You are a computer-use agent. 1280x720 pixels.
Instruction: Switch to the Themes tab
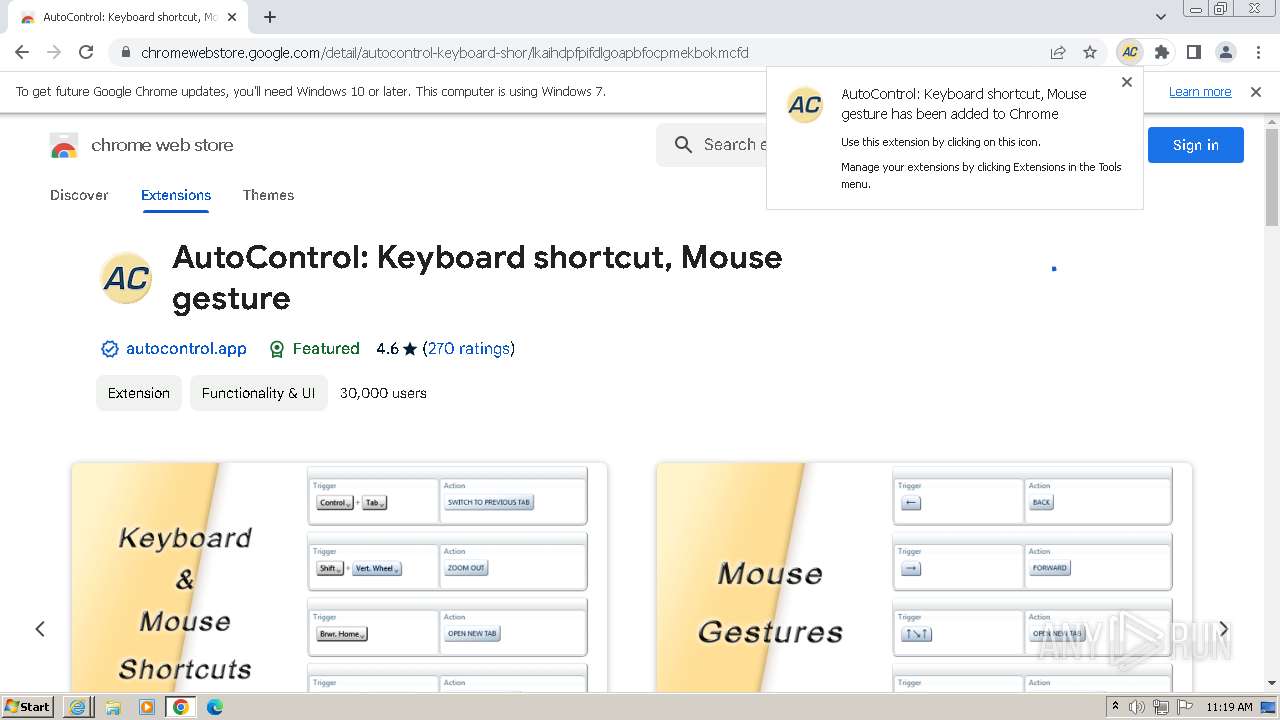268,195
